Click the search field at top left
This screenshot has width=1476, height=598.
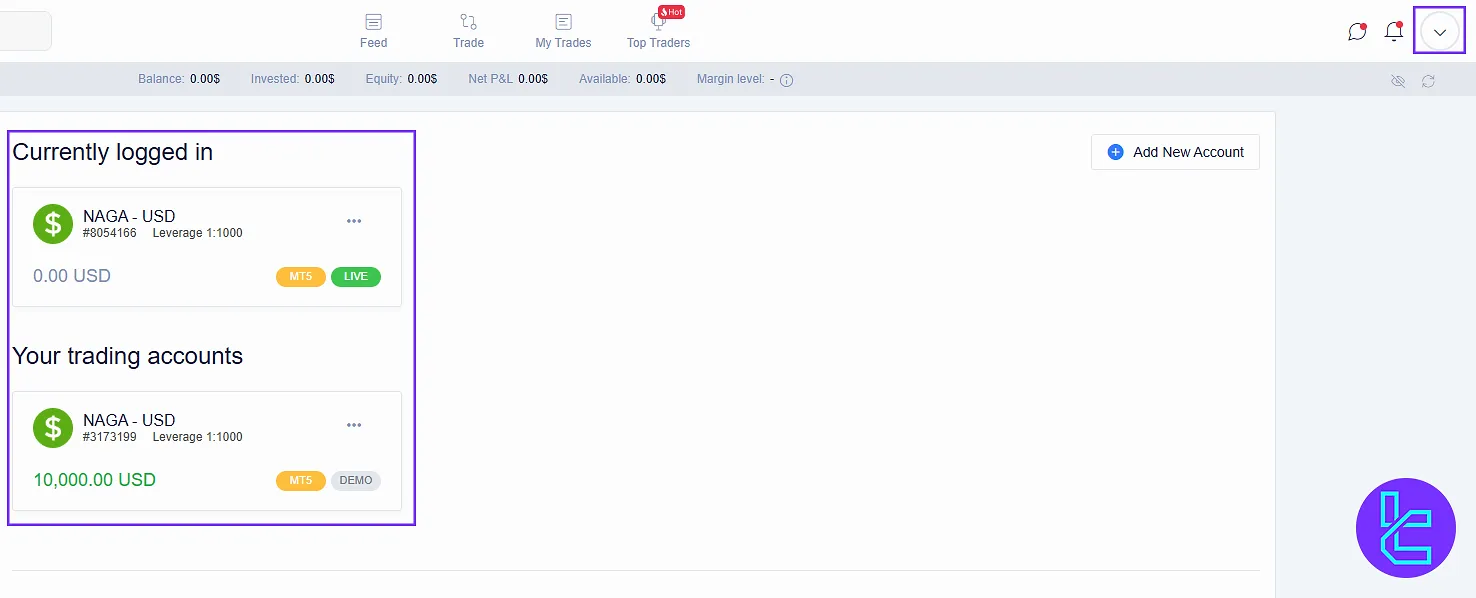pos(24,31)
